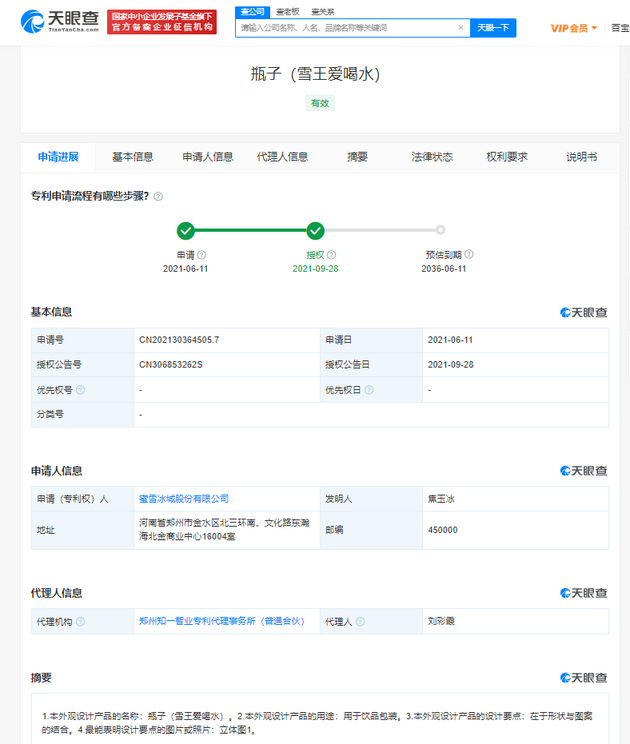Click grant publication number CN306853262S
Image resolution: width=630 pixels, height=744 pixels.
click(x=171, y=364)
